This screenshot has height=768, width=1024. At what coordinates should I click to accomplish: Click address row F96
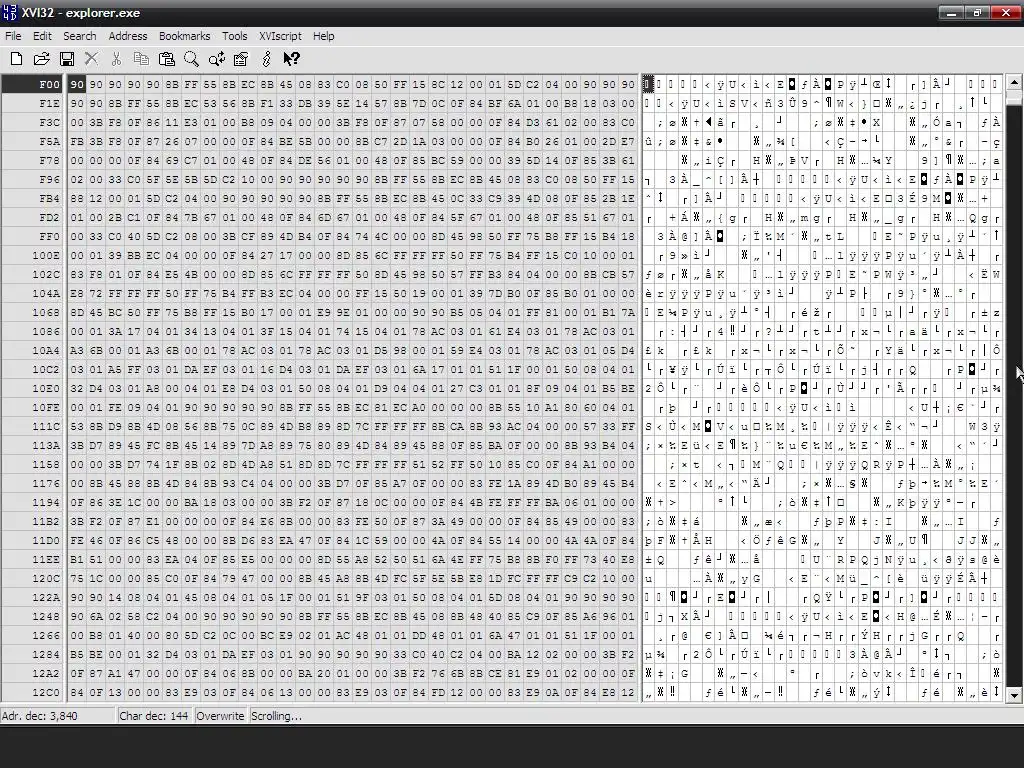(33, 179)
